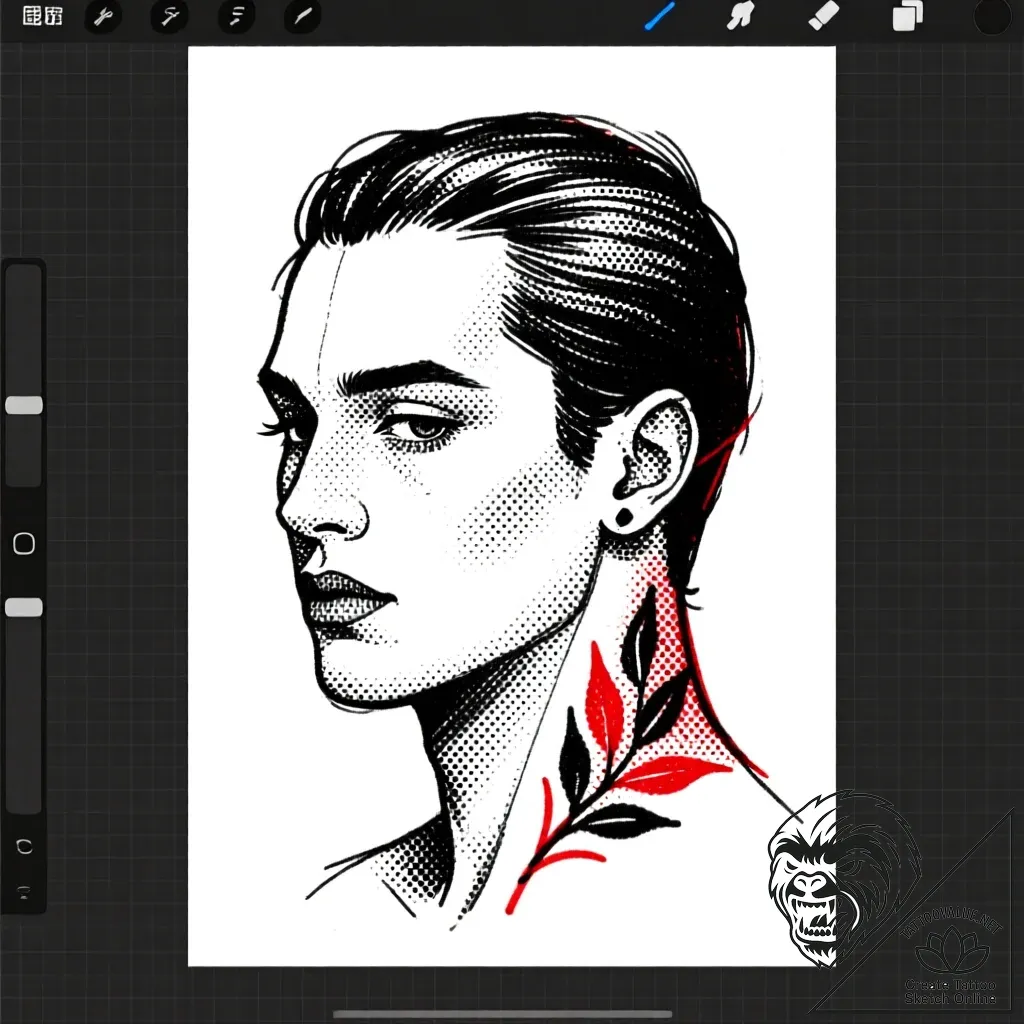Click the brush size slider handle
The width and height of the screenshot is (1024, 1024).
pyautogui.click(x=24, y=405)
